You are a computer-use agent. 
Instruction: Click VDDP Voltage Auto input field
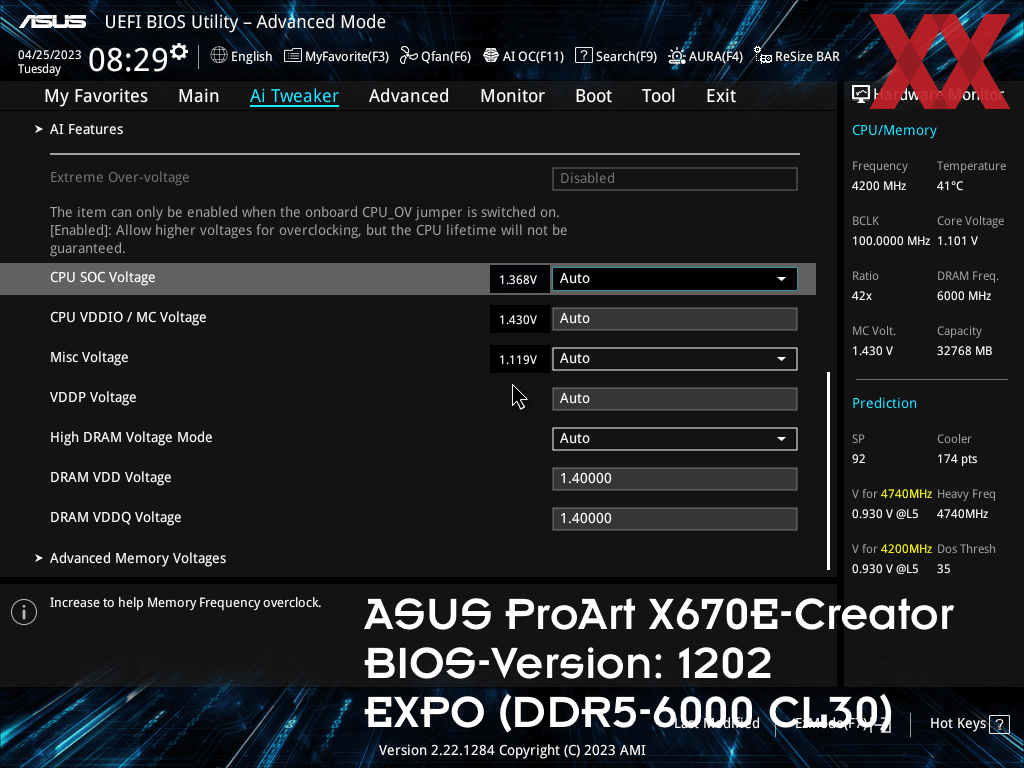click(675, 399)
